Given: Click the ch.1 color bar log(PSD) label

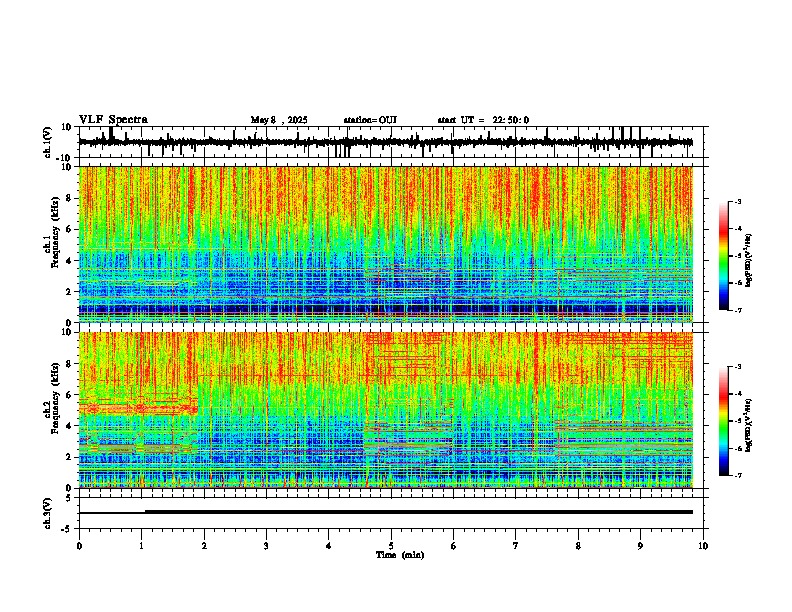Looking at the screenshot, I should 748,260.
